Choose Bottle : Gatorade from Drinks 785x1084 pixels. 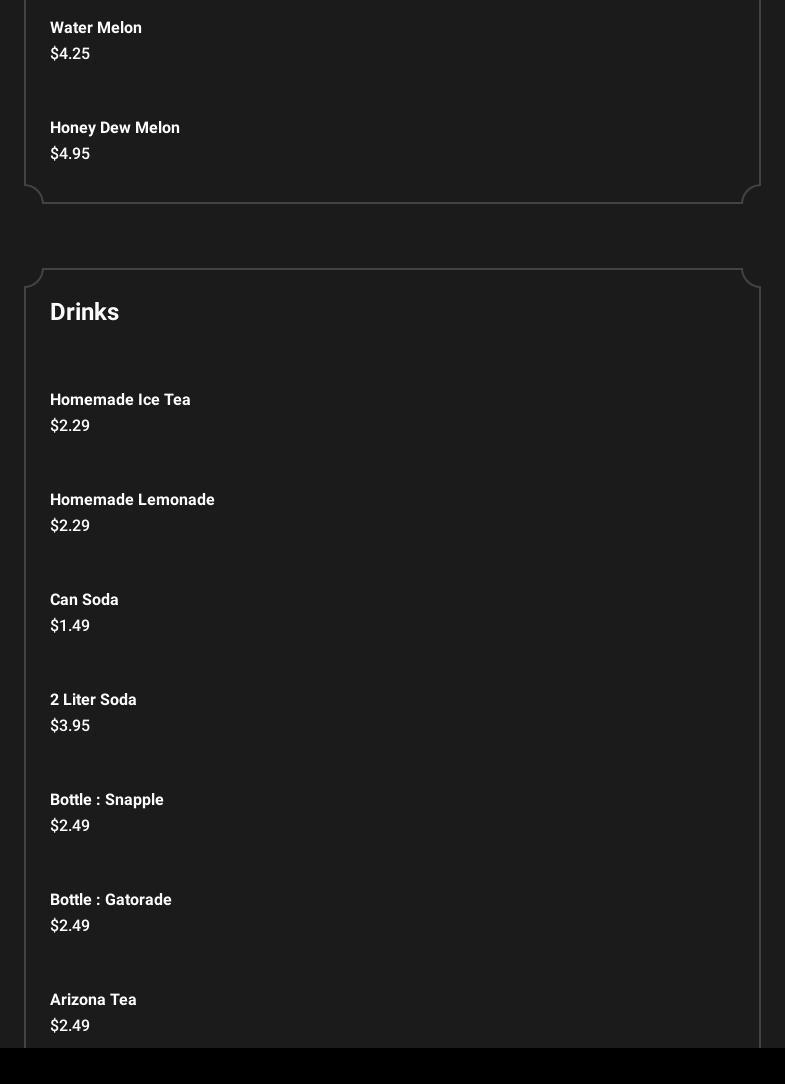pyautogui.click(x=111, y=900)
